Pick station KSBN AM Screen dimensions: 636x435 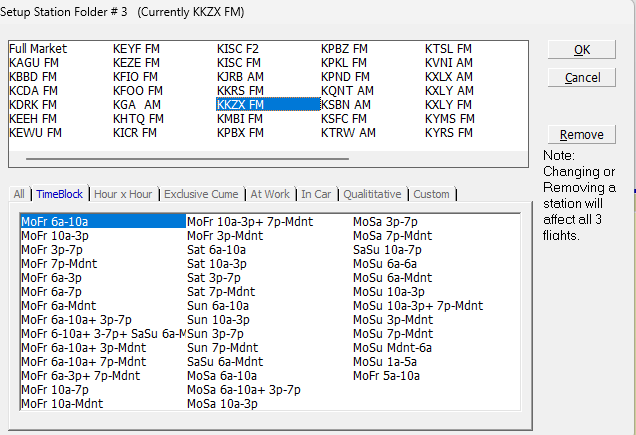coord(346,105)
